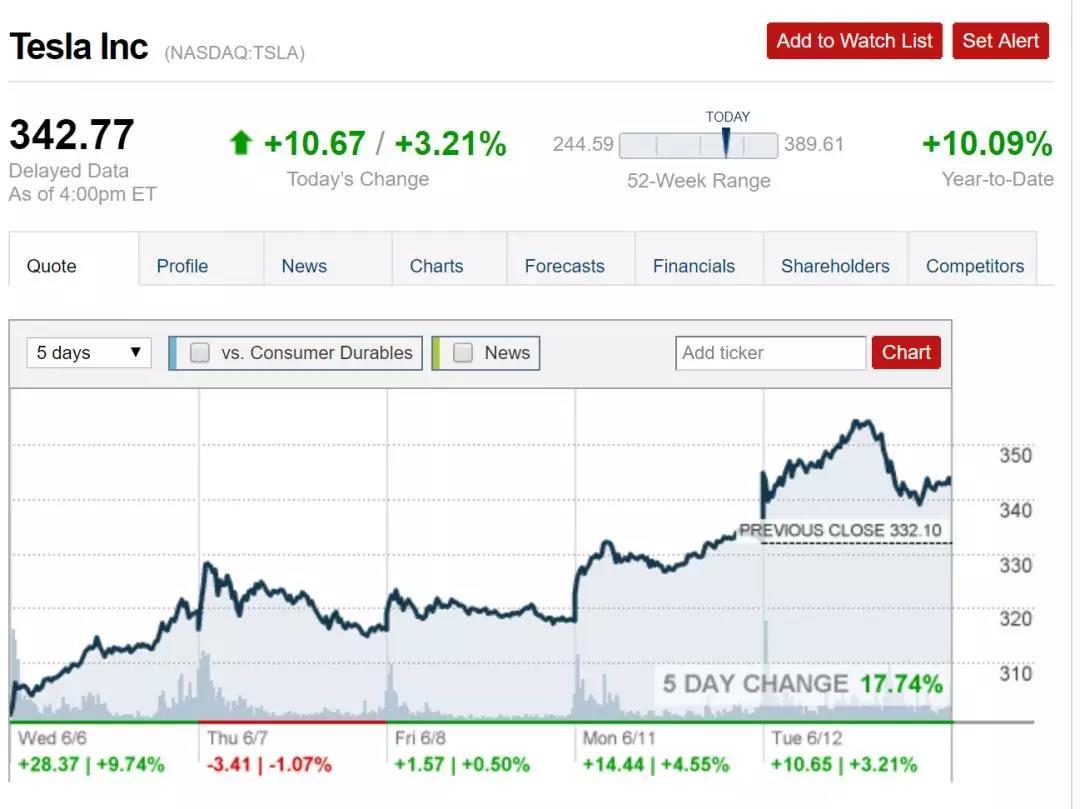The image size is (1080, 809).
Task: Toggle the News checkbox on chart
Action: (463, 353)
